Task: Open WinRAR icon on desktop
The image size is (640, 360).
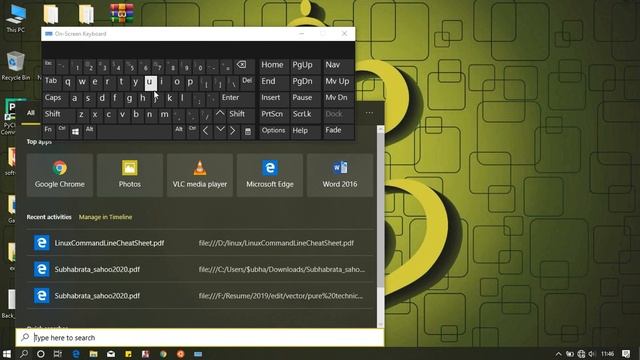Action: pyautogui.click(x=122, y=13)
